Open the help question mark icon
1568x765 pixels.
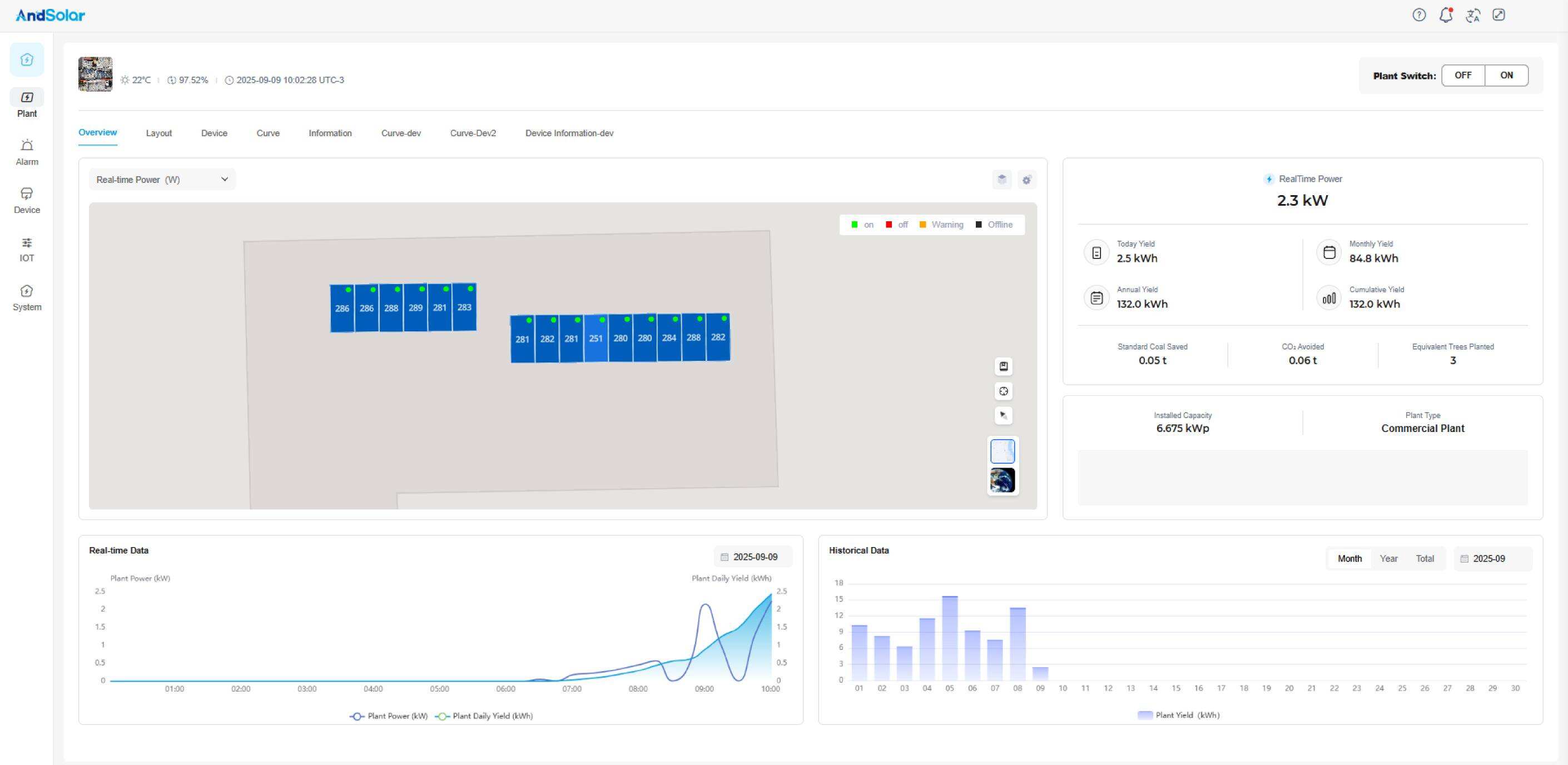pyautogui.click(x=1419, y=15)
